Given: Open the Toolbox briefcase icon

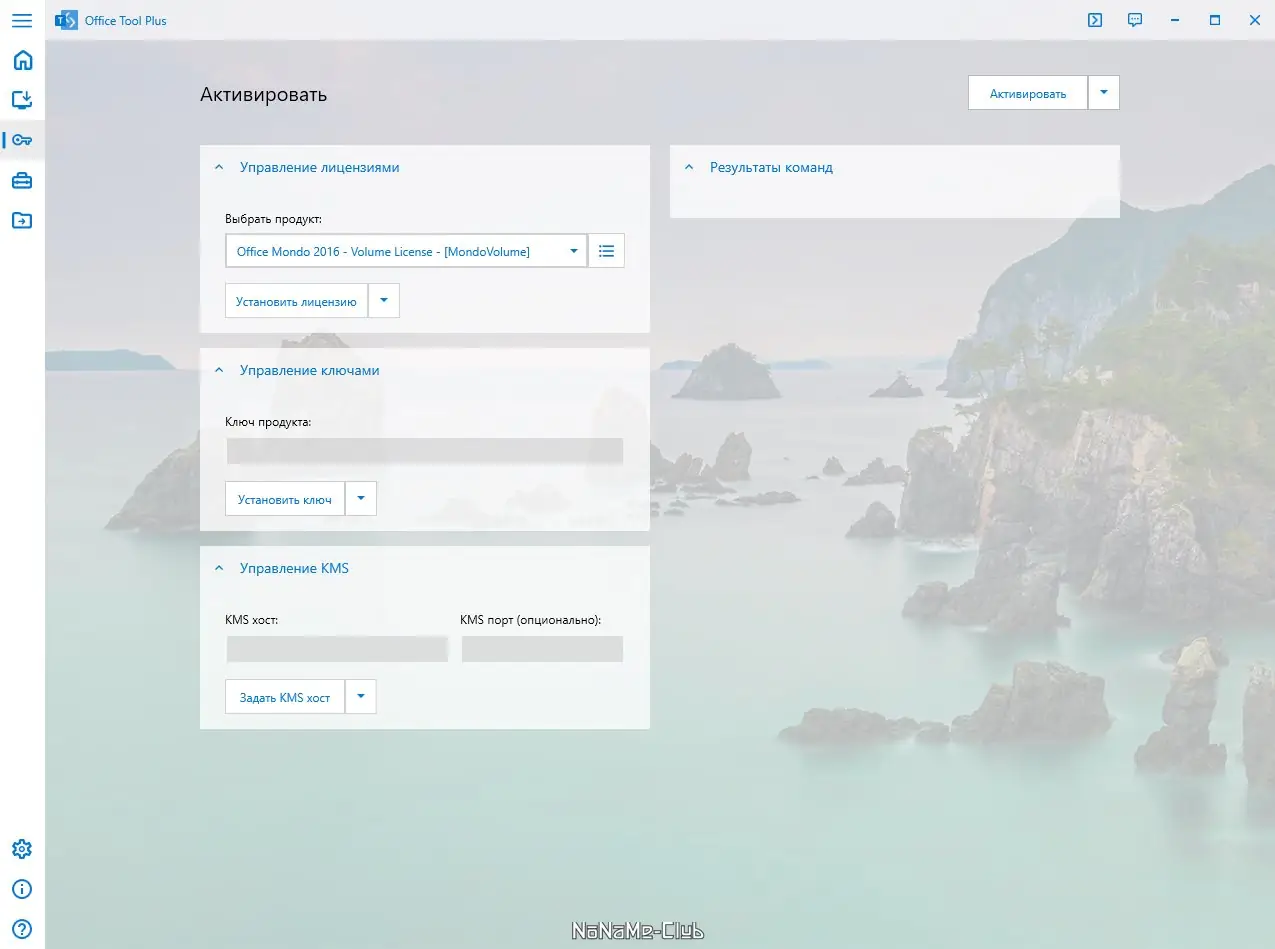Looking at the screenshot, I should (x=22, y=180).
